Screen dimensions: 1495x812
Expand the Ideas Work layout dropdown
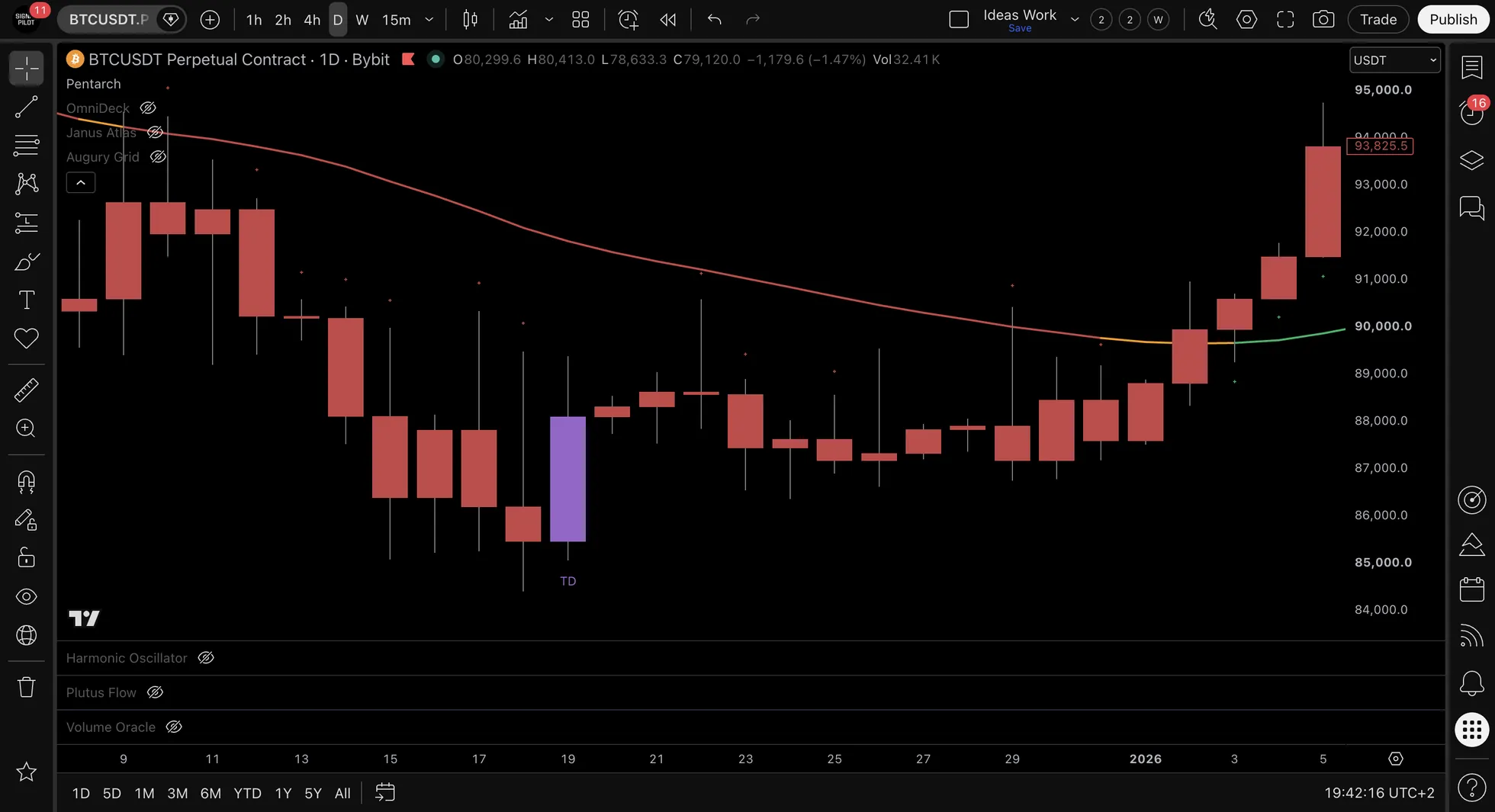(1075, 20)
